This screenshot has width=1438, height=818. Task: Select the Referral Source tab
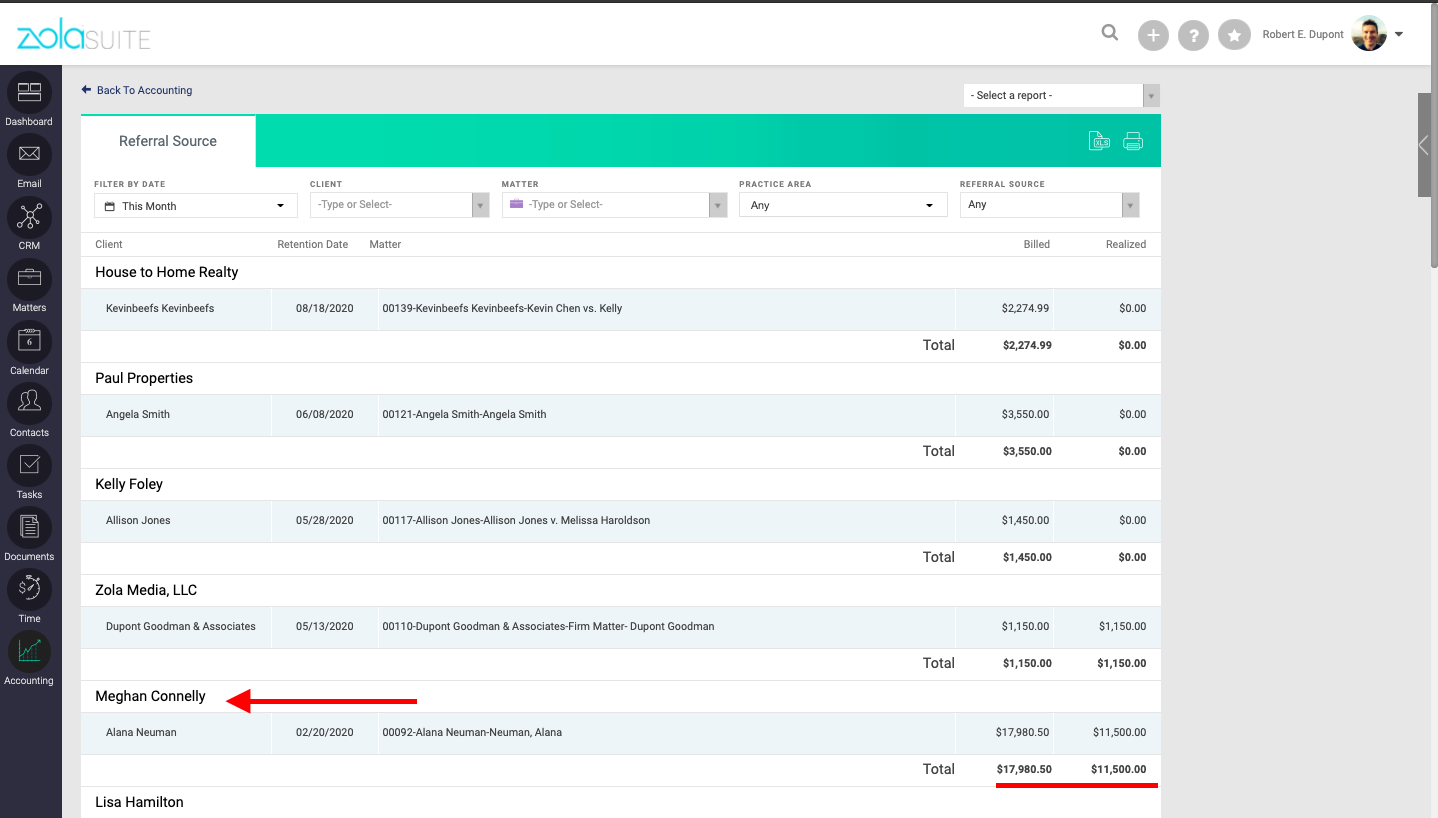[x=168, y=141]
